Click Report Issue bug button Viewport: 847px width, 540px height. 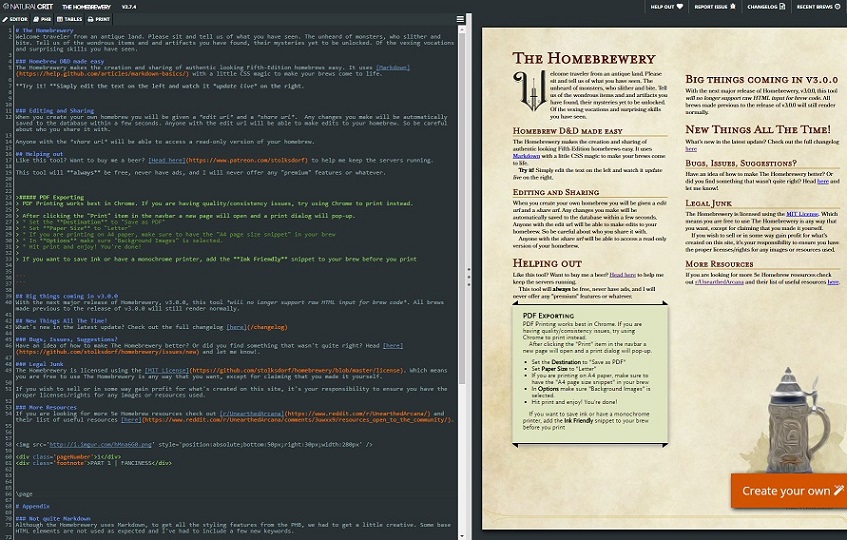[715, 6]
